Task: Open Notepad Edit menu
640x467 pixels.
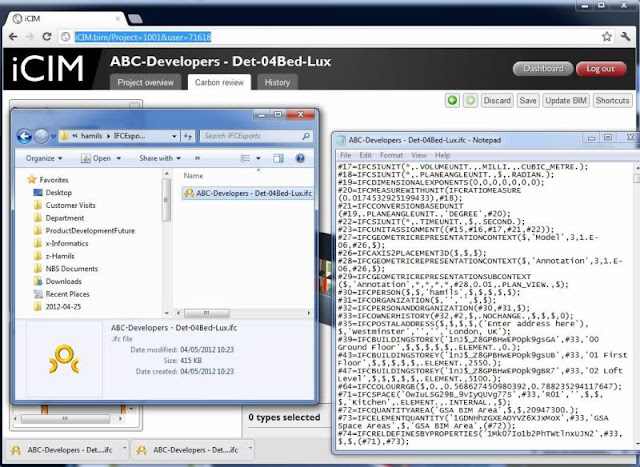Action: [x=365, y=155]
